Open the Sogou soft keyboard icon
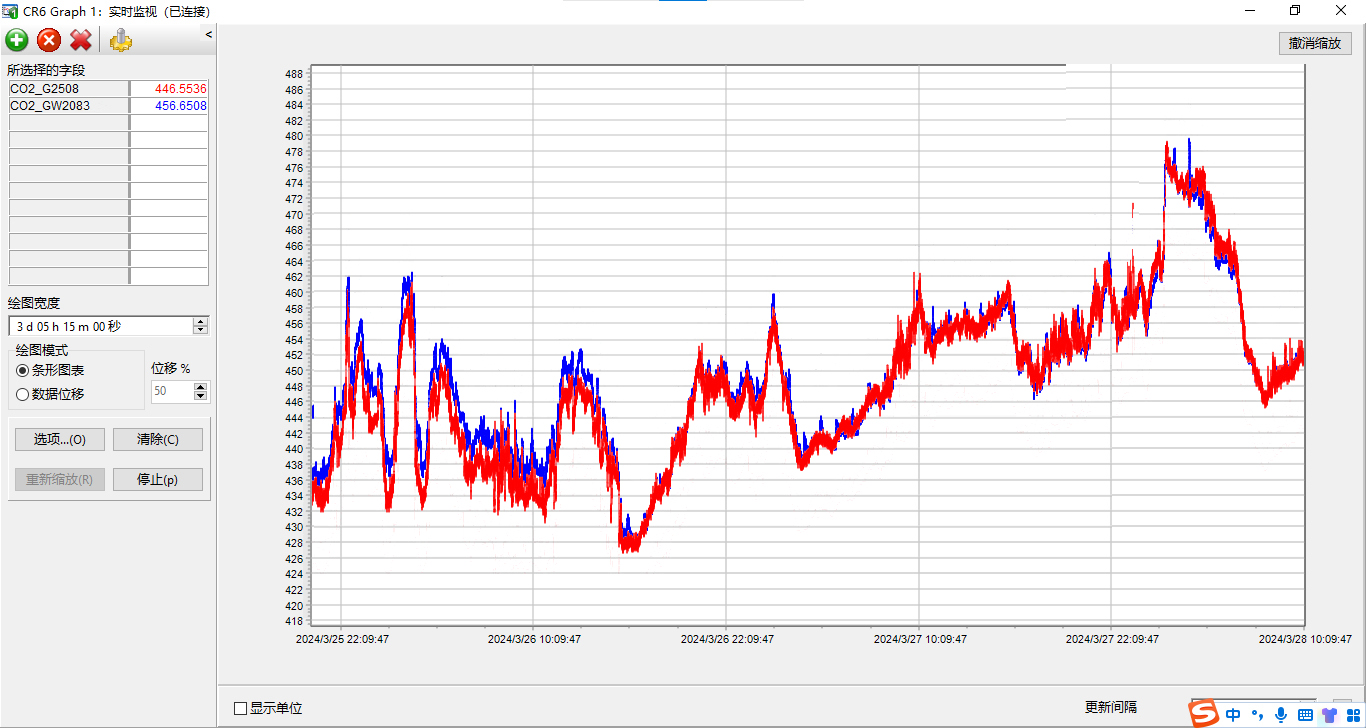The width and height of the screenshot is (1366, 728). click(1305, 714)
